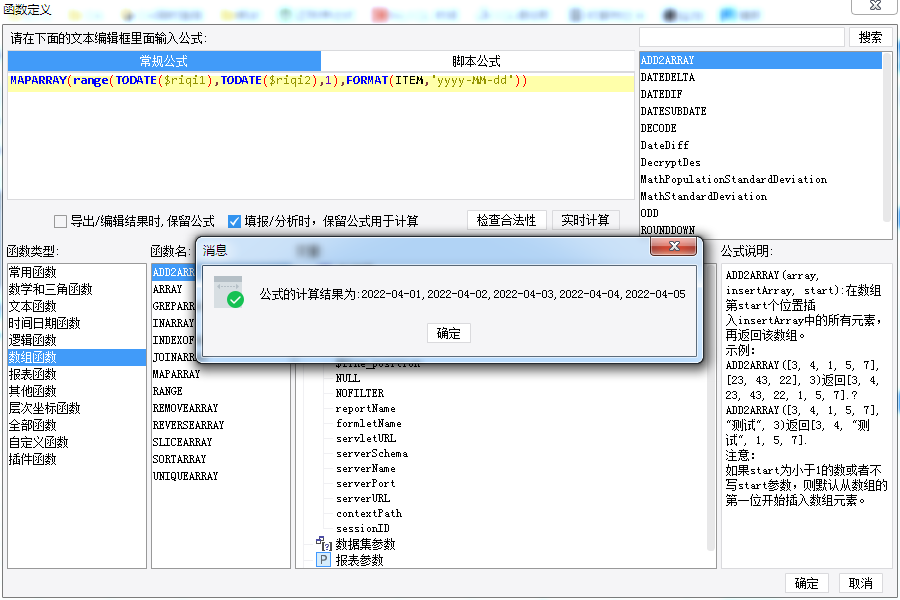
Task: Select DECODE in search results list
Action: pyautogui.click(x=761, y=128)
